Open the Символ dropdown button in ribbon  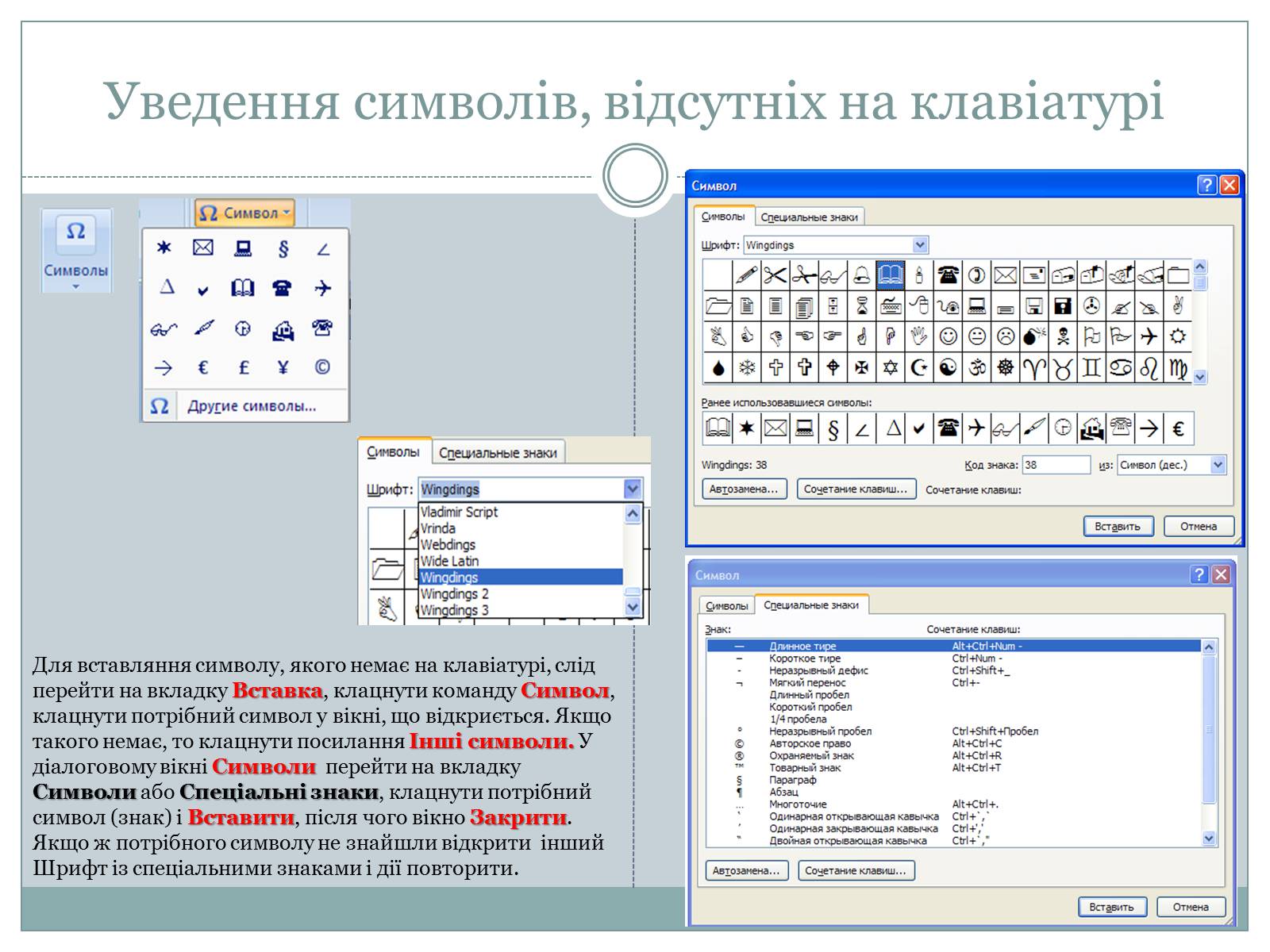point(244,213)
